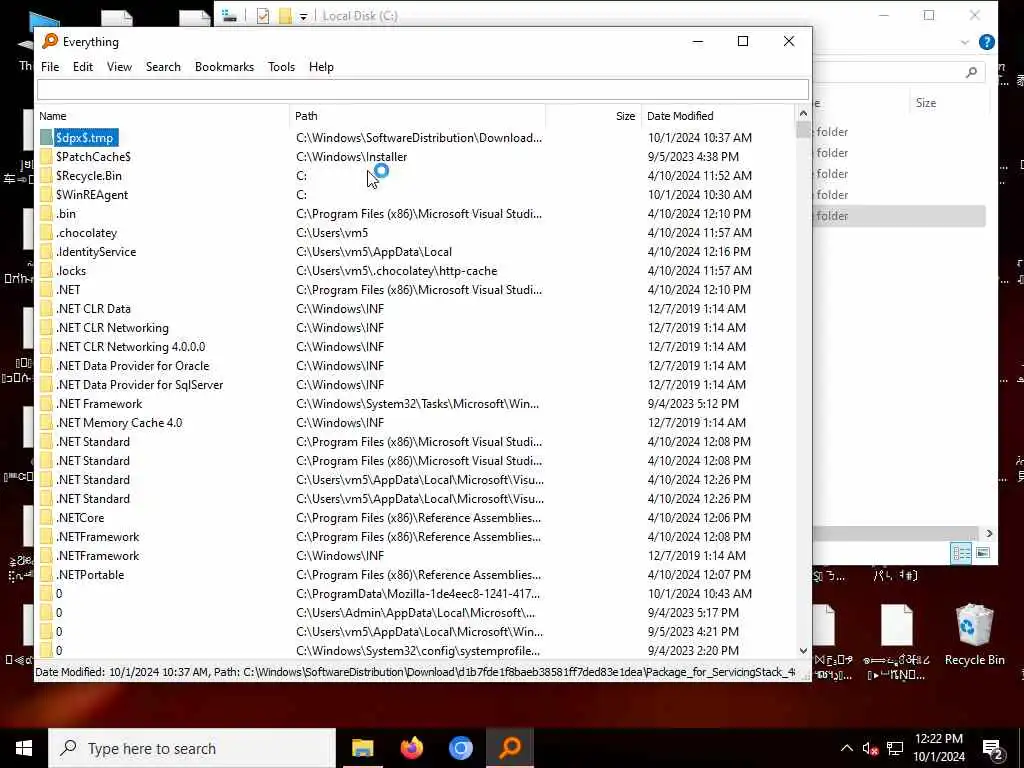Image resolution: width=1024 pixels, height=768 pixels.
Task: Select the .bin folder icon
Action: [x=46, y=214]
